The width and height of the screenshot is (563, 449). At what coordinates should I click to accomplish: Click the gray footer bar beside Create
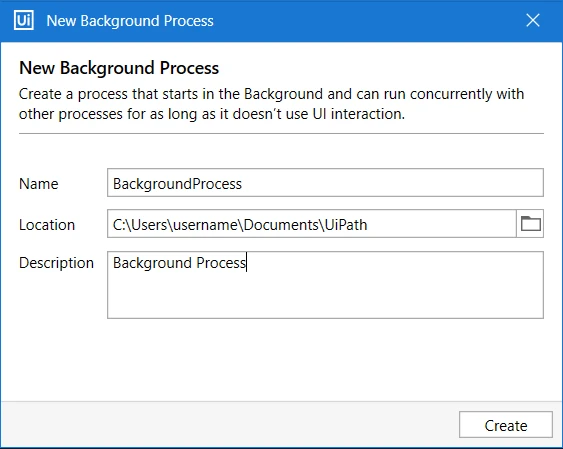230,424
